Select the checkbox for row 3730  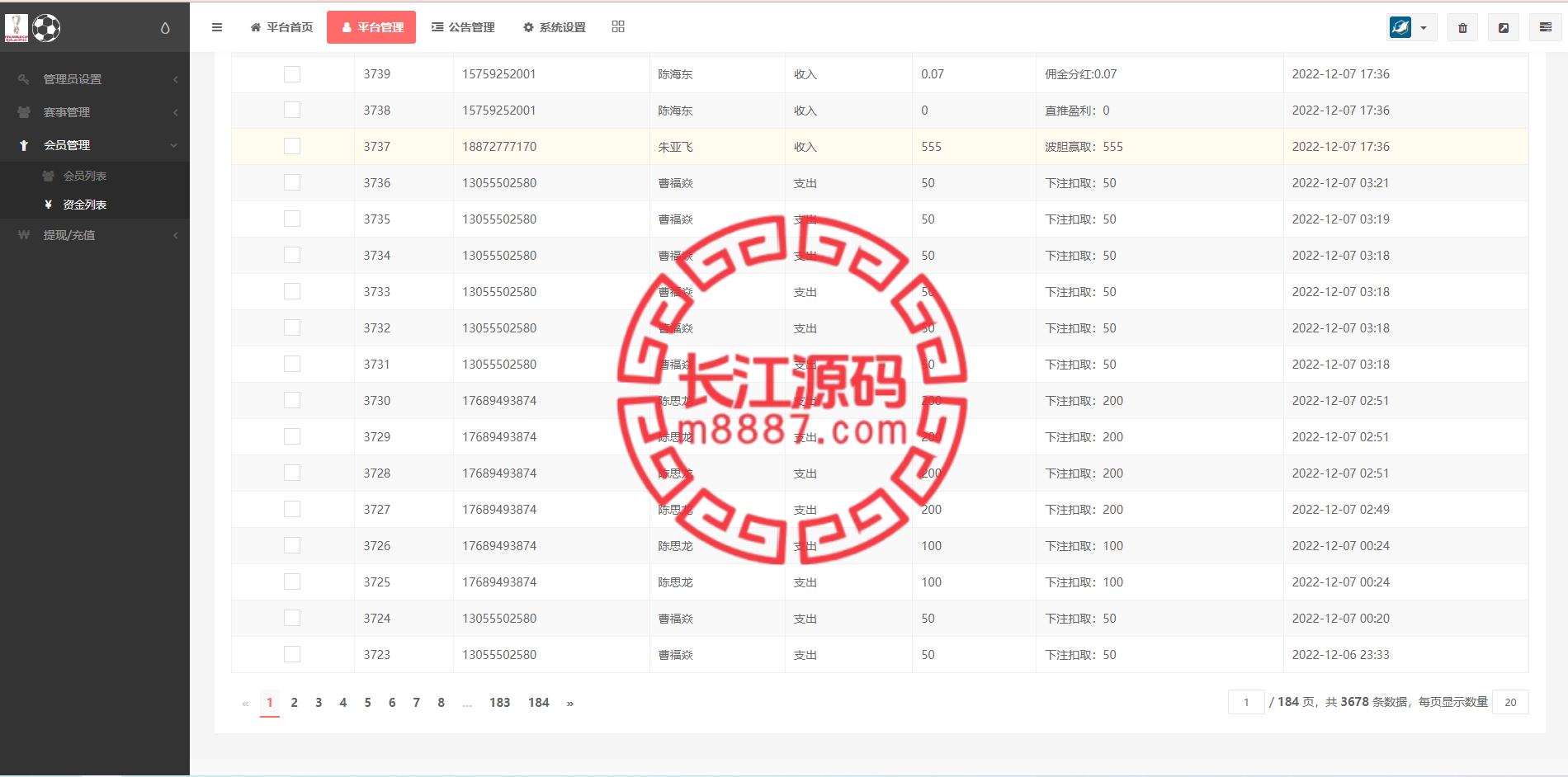coord(292,401)
